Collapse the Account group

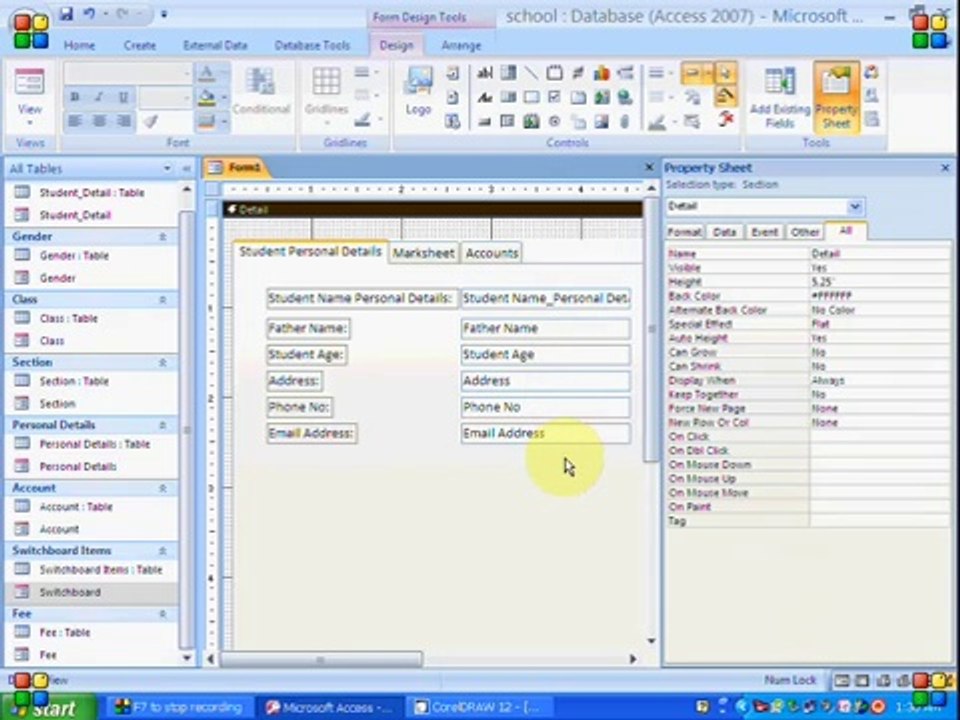pyautogui.click(x=163, y=488)
